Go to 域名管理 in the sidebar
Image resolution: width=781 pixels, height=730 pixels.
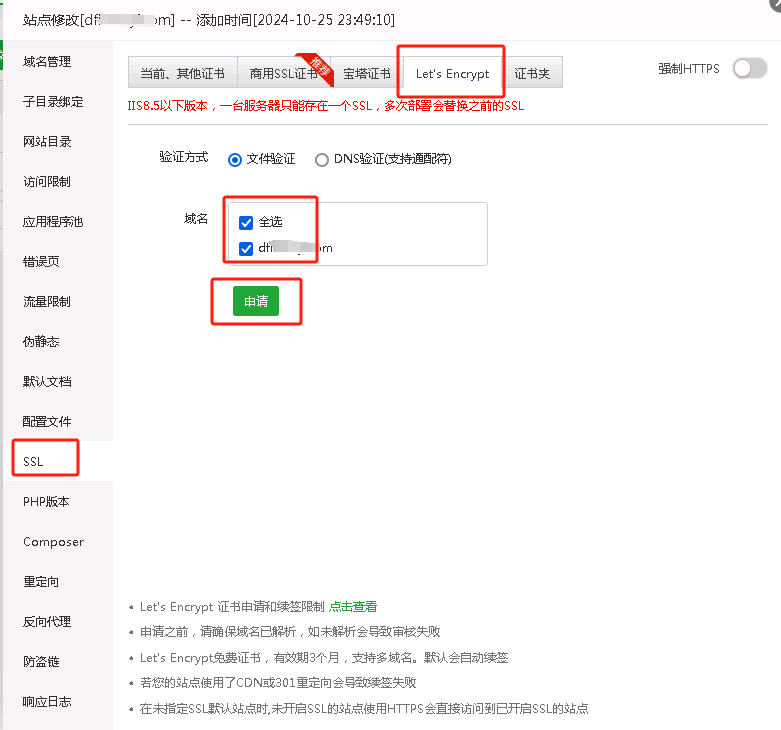[47, 62]
